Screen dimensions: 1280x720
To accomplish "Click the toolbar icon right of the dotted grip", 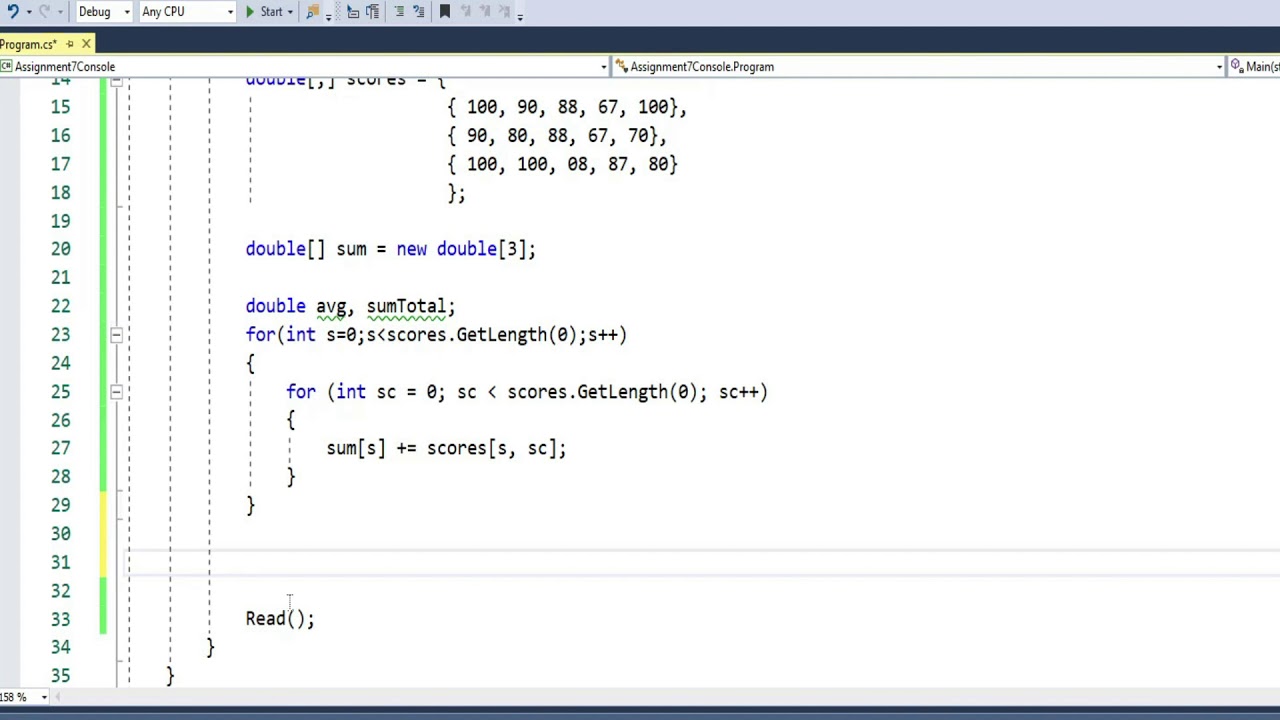I will pos(353,12).
